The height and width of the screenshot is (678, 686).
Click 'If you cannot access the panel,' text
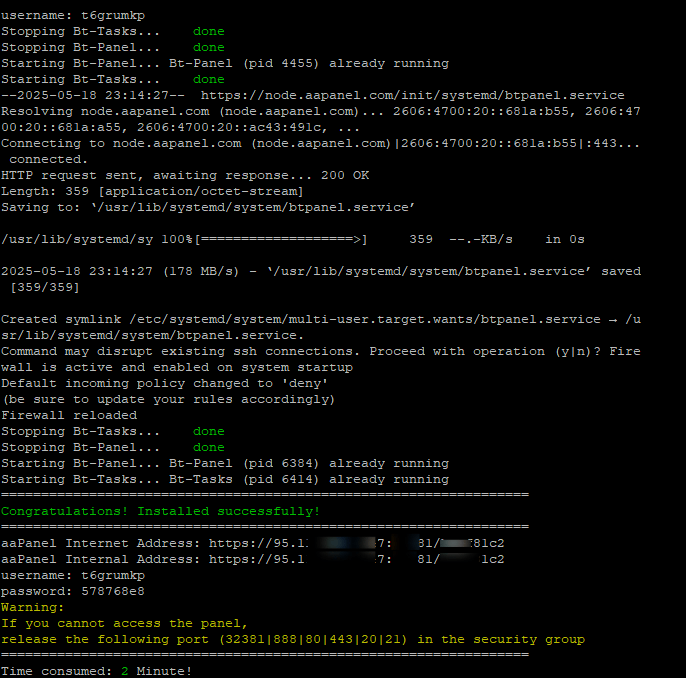coord(124,623)
